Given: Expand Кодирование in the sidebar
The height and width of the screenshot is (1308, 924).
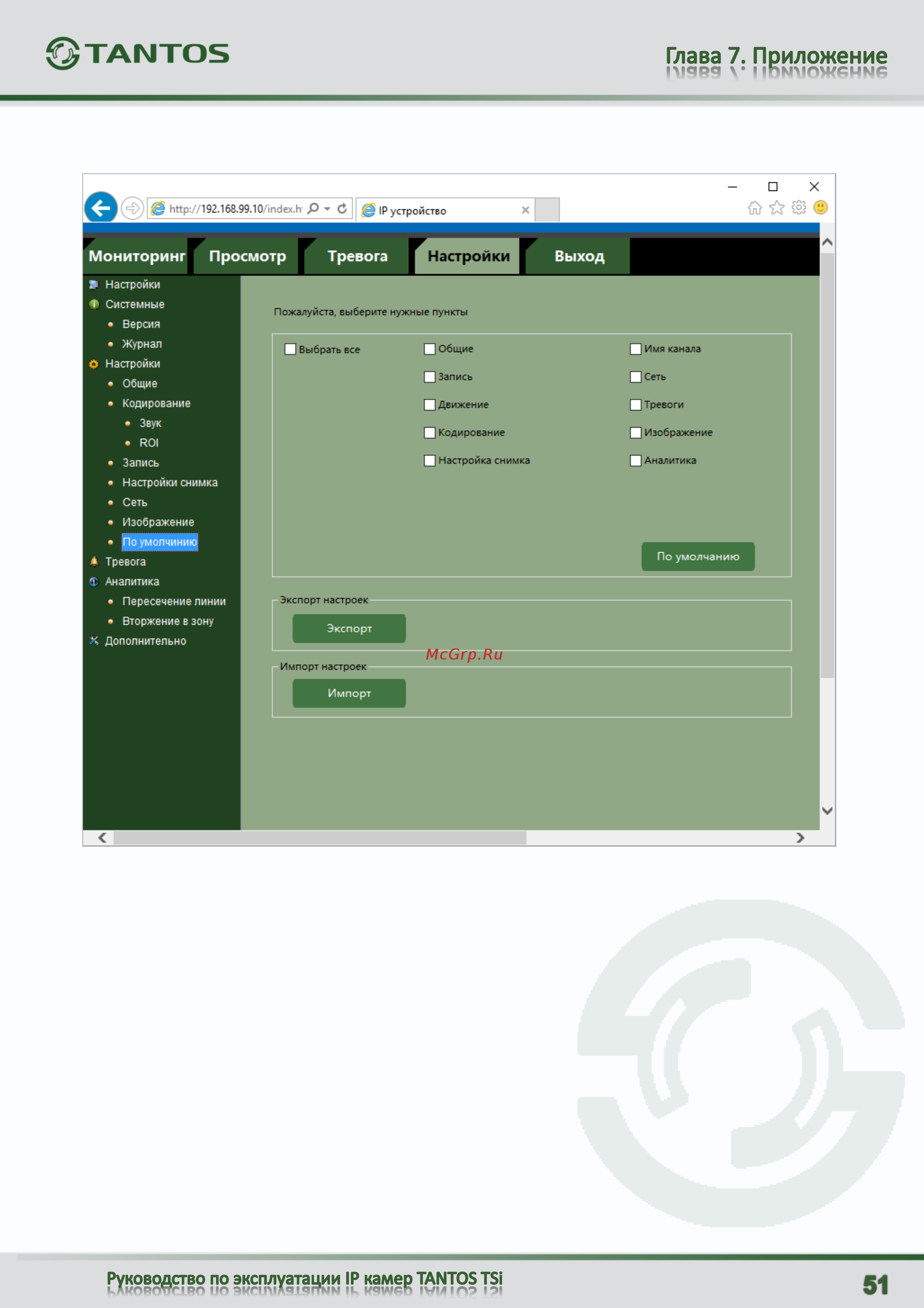Looking at the screenshot, I should [156, 403].
